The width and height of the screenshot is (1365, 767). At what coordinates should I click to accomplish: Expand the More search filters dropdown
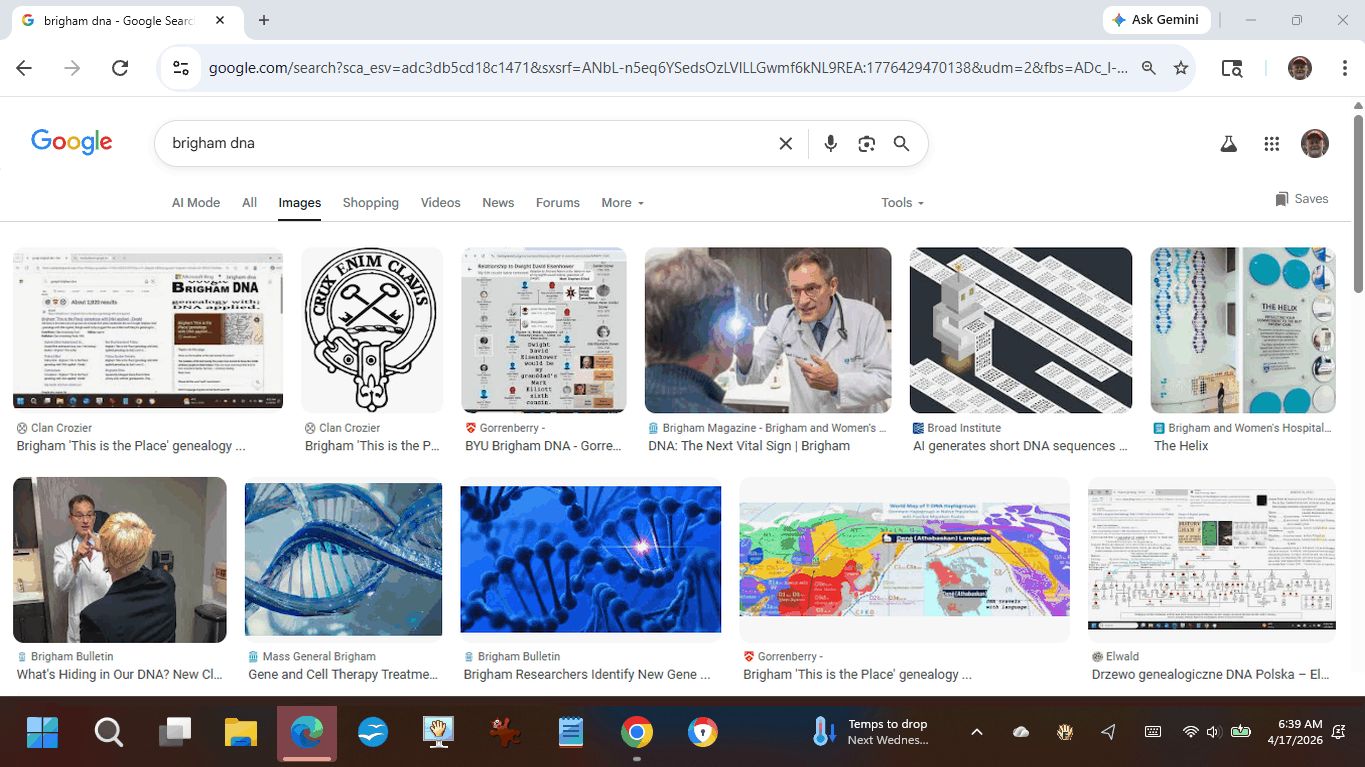(x=622, y=202)
